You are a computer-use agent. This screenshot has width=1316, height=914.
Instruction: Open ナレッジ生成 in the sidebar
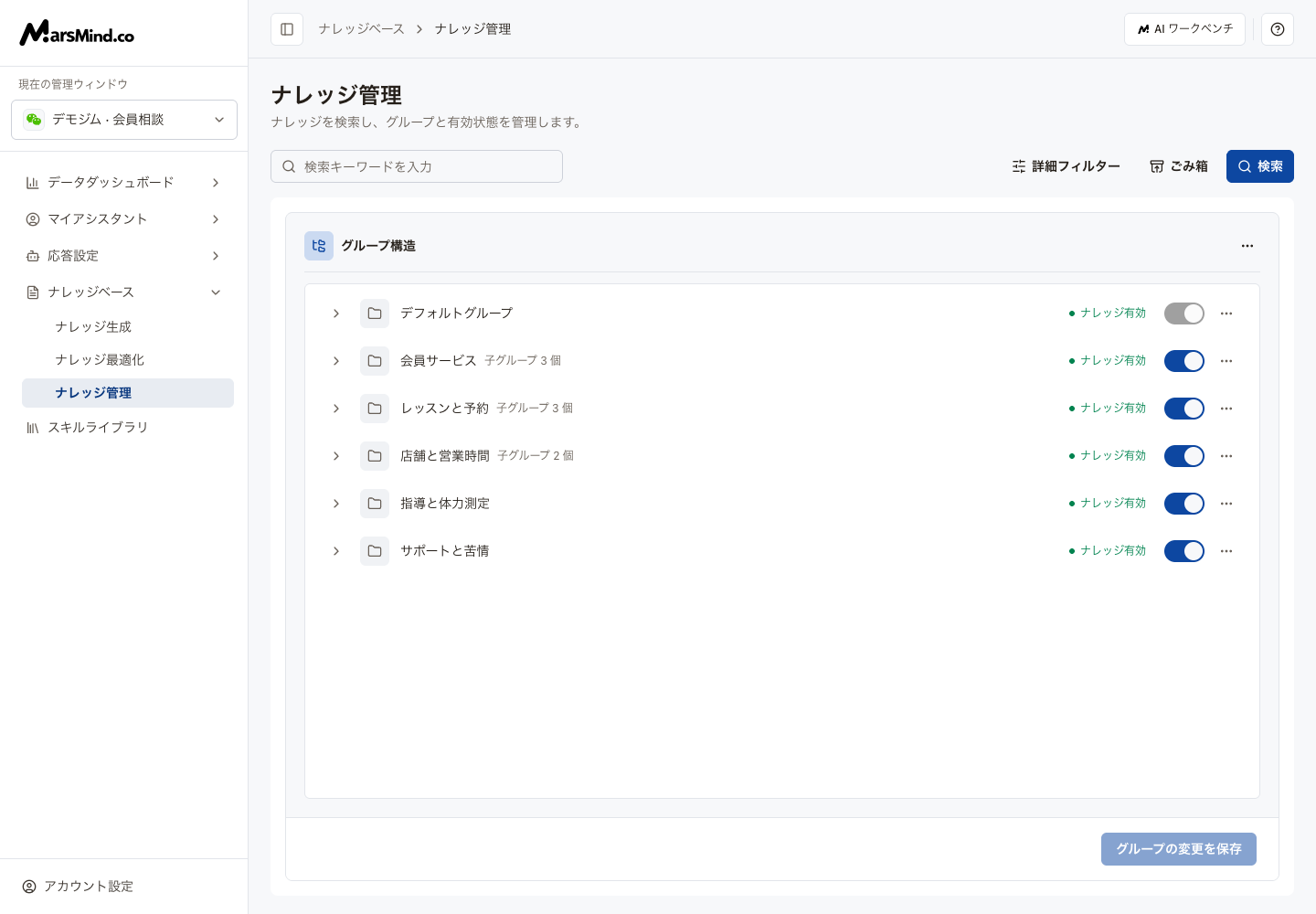pyautogui.click(x=128, y=327)
